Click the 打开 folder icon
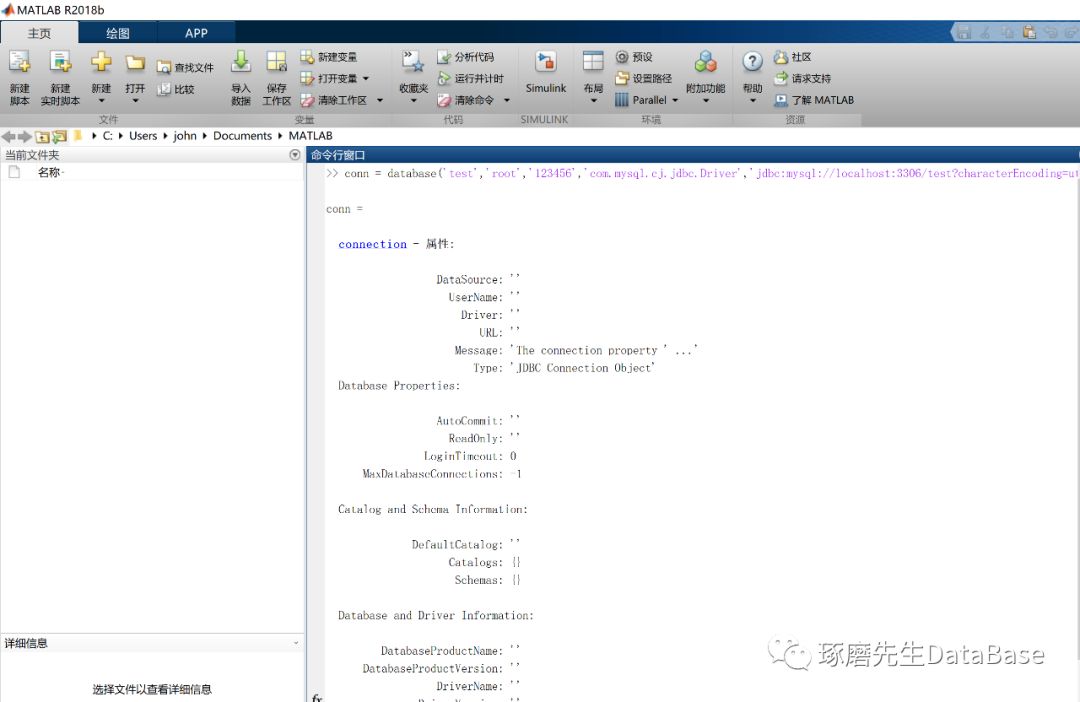Image resolution: width=1080 pixels, height=702 pixels. (x=135, y=63)
